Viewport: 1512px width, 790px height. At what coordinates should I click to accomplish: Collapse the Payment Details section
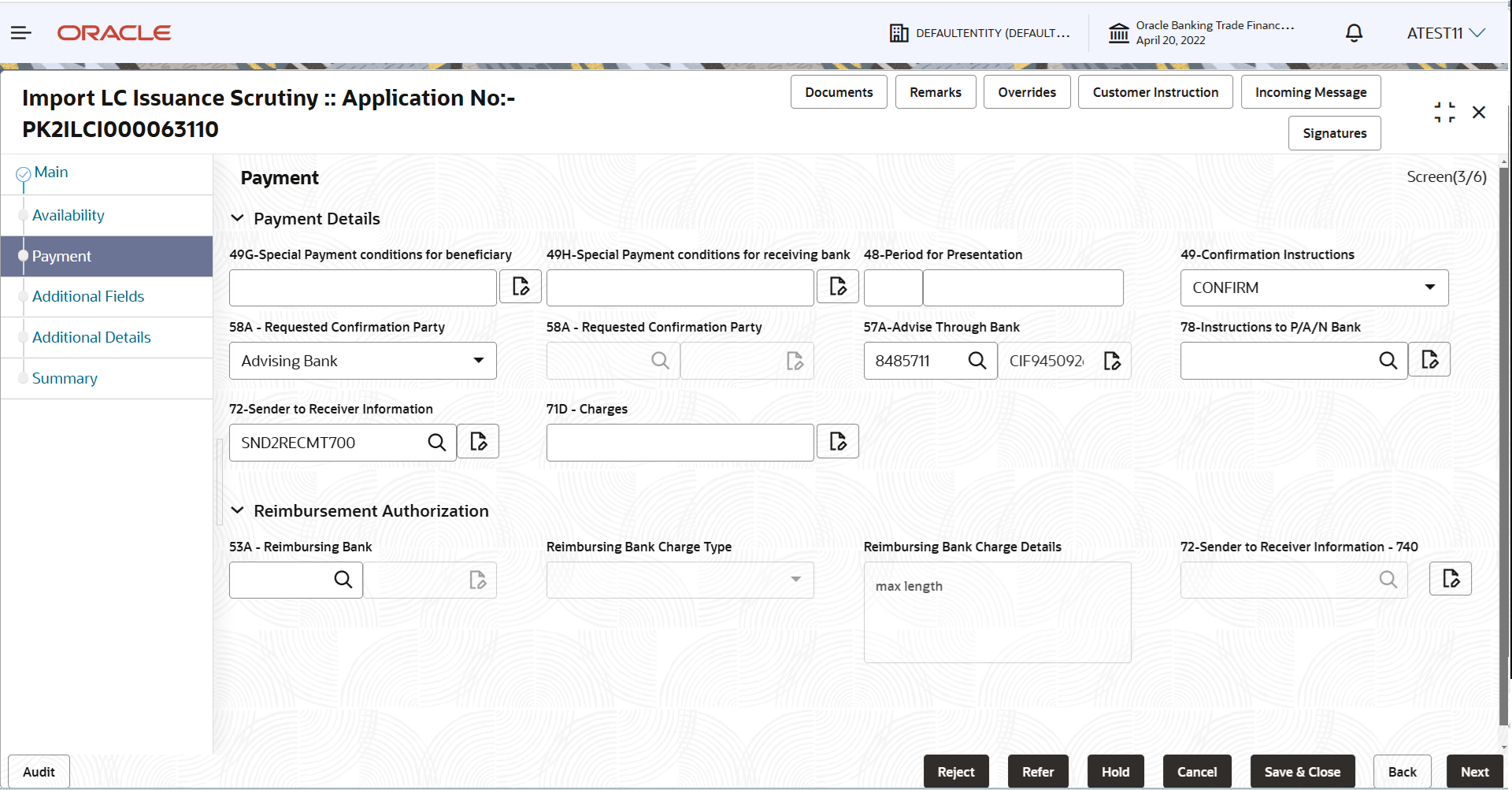(237, 218)
